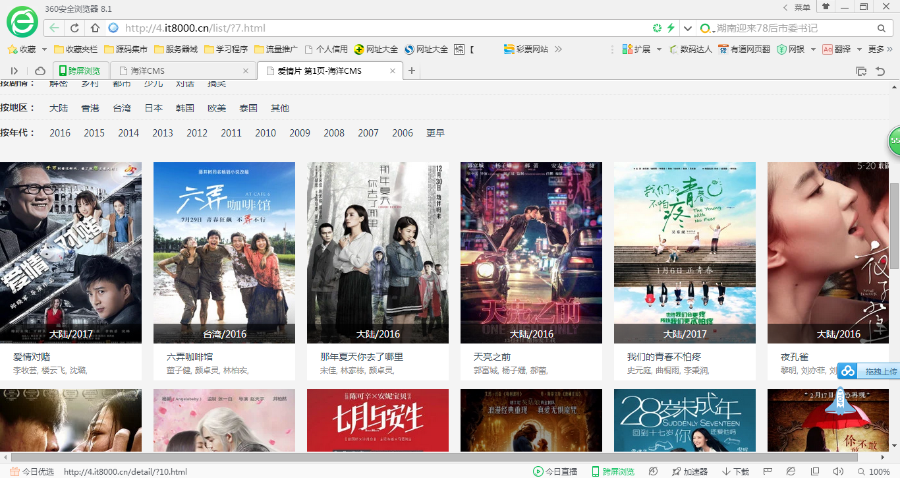Open the 七月与安生 movie poster
Screen dimensions: 900x478
pyautogui.click(x=378, y=420)
